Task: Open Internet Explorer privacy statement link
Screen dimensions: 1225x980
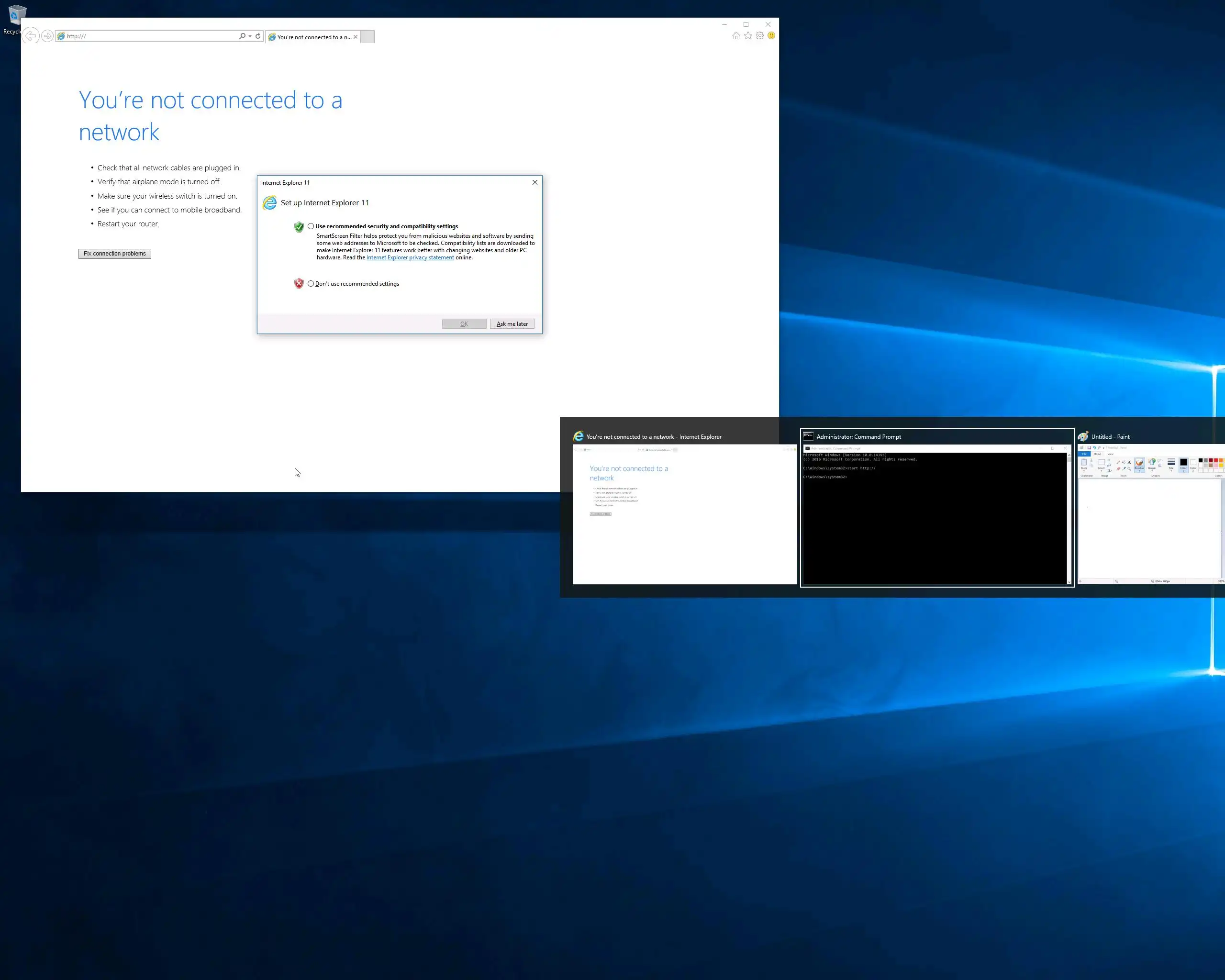Action: click(x=410, y=257)
